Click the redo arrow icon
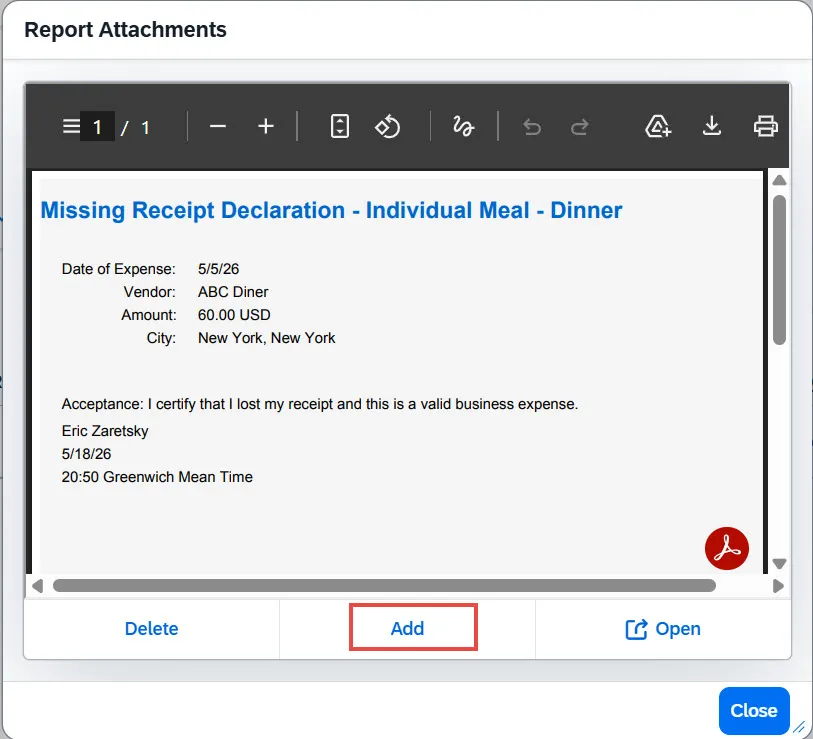Screen dimensions: 813x739 [x=580, y=127]
